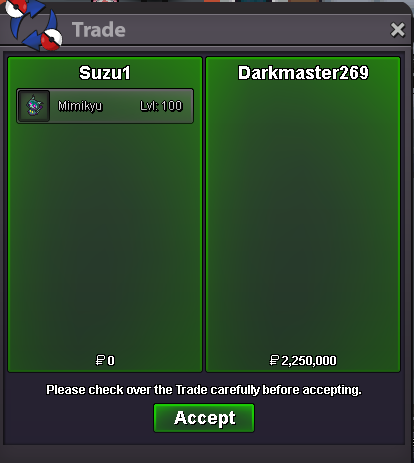Click the Trade title text
This screenshot has width=414, height=463.
[x=99, y=30]
